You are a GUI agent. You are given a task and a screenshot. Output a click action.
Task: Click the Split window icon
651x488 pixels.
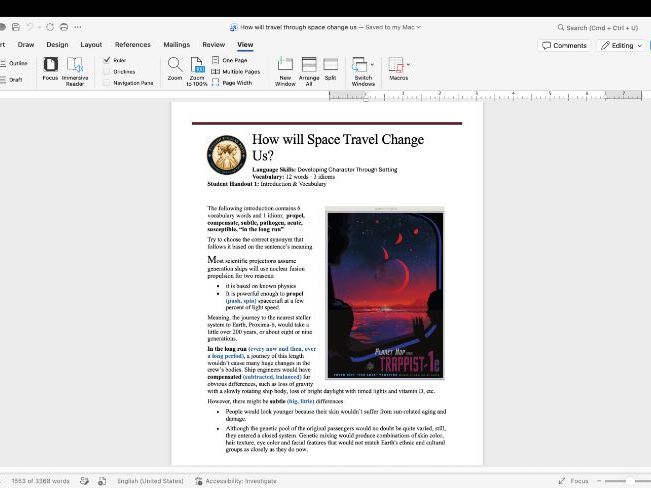click(x=330, y=65)
